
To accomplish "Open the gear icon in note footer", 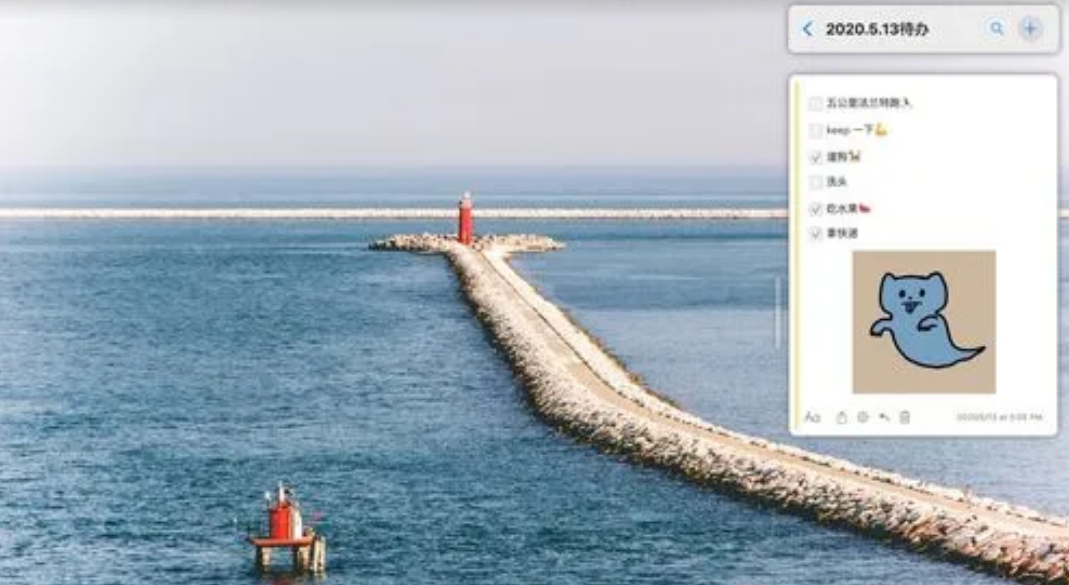I will [862, 417].
